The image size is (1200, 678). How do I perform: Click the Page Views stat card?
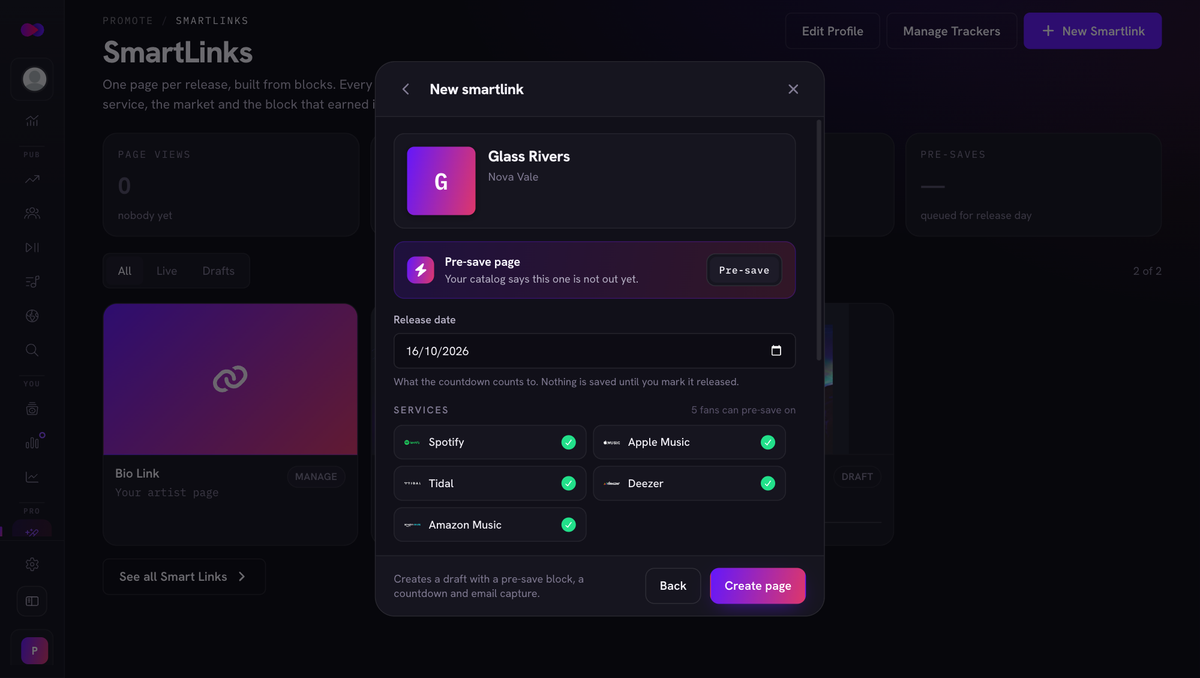(231, 185)
